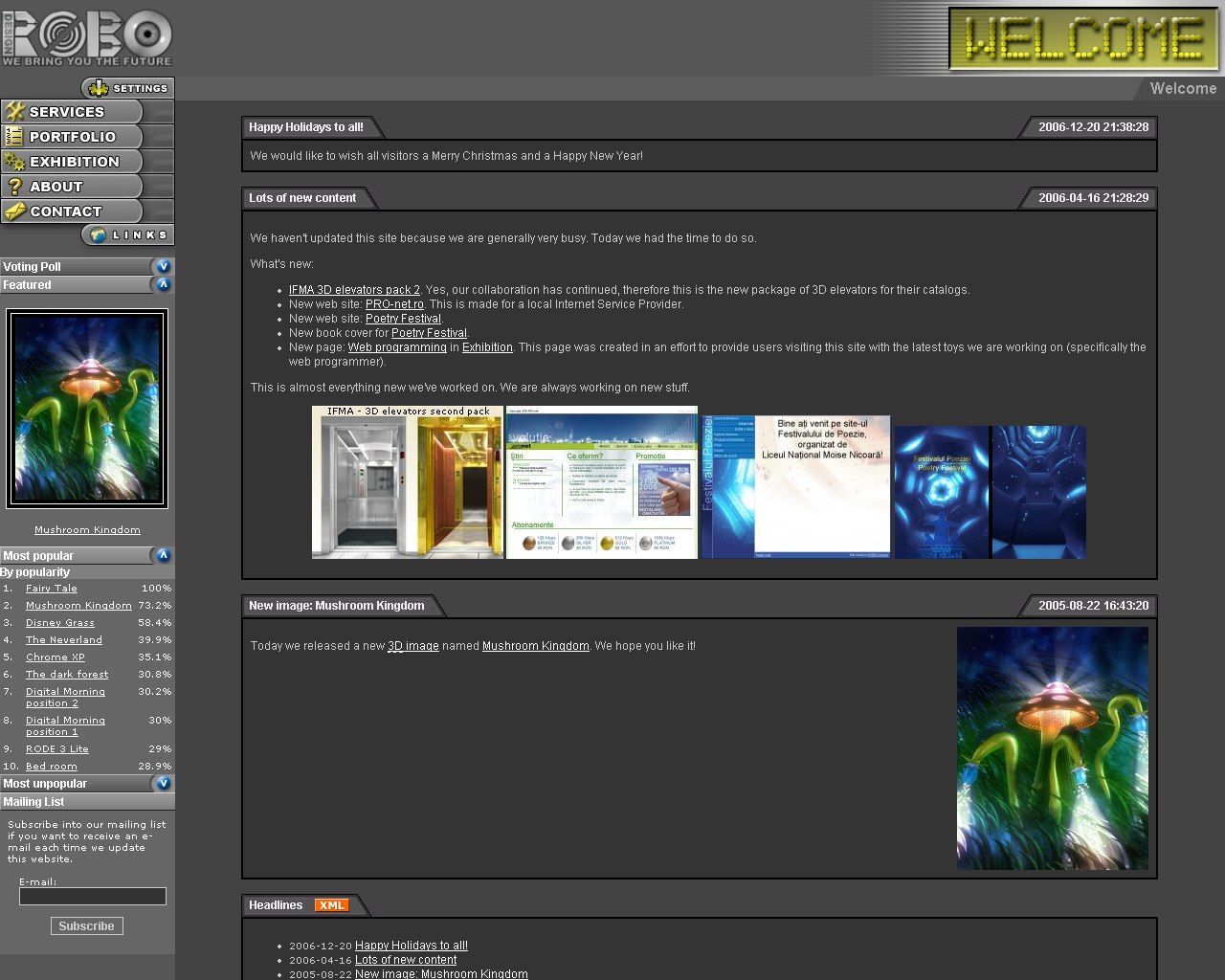Click the Exhibition gears icon
The height and width of the screenshot is (980, 1225).
coord(13,162)
